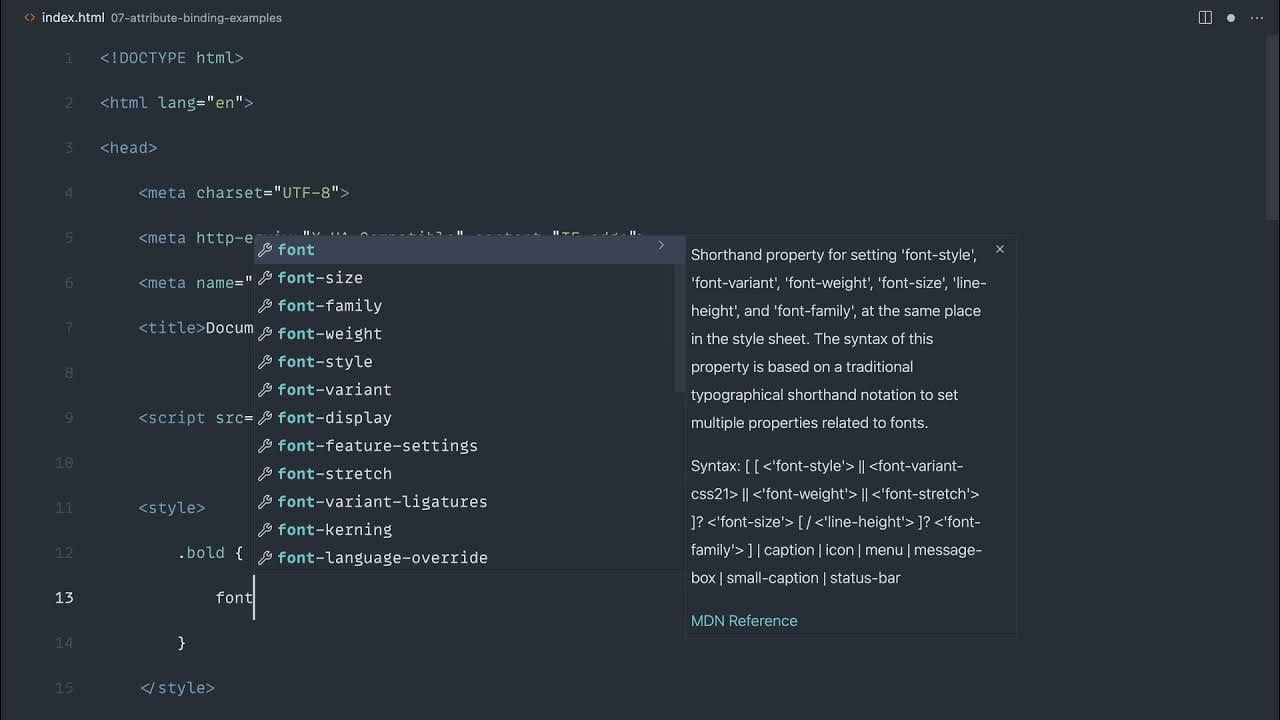Click wrench icon beside font-size suggestion
Viewport: 1280px width, 720px height.
tap(265, 278)
